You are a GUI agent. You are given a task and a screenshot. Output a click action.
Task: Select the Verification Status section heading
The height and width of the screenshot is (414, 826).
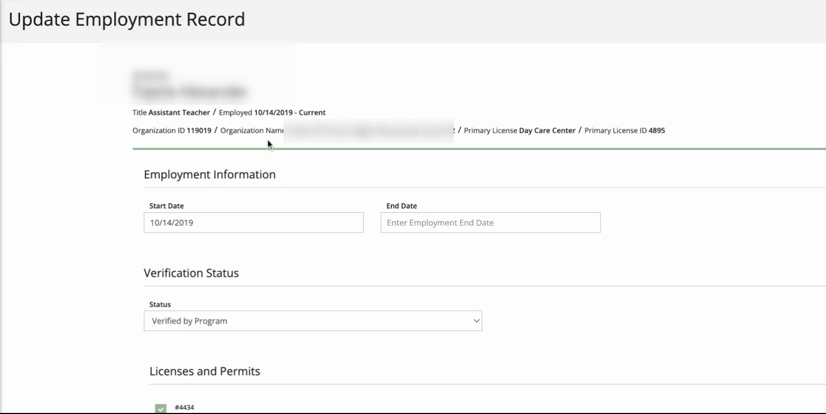coord(191,273)
